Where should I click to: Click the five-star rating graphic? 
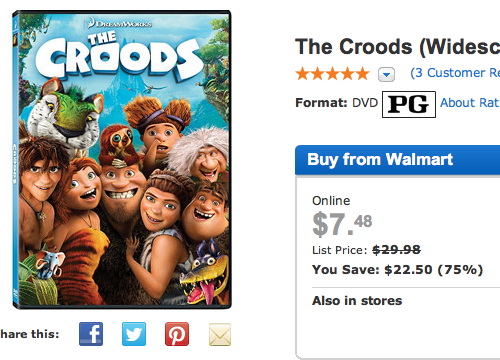coord(333,74)
